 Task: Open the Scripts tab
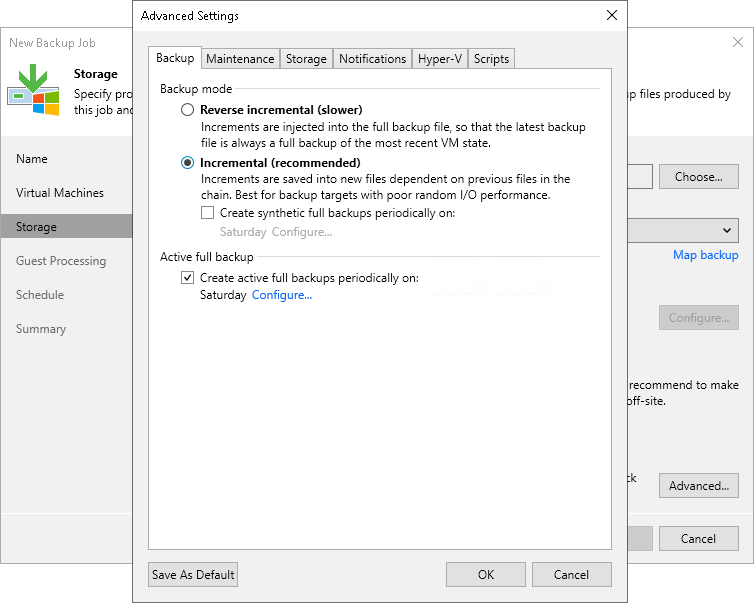(491, 59)
